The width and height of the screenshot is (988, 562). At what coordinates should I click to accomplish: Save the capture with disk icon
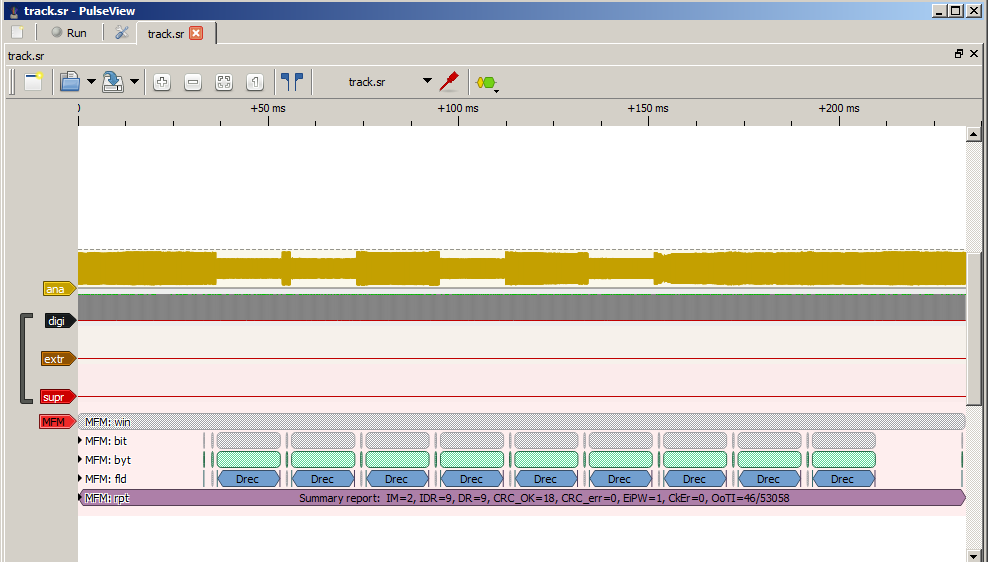click(x=113, y=82)
